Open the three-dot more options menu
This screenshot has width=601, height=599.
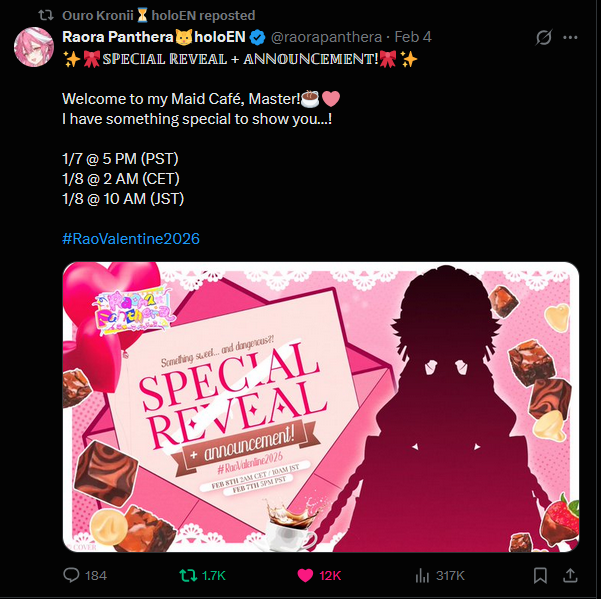[x=570, y=37]
